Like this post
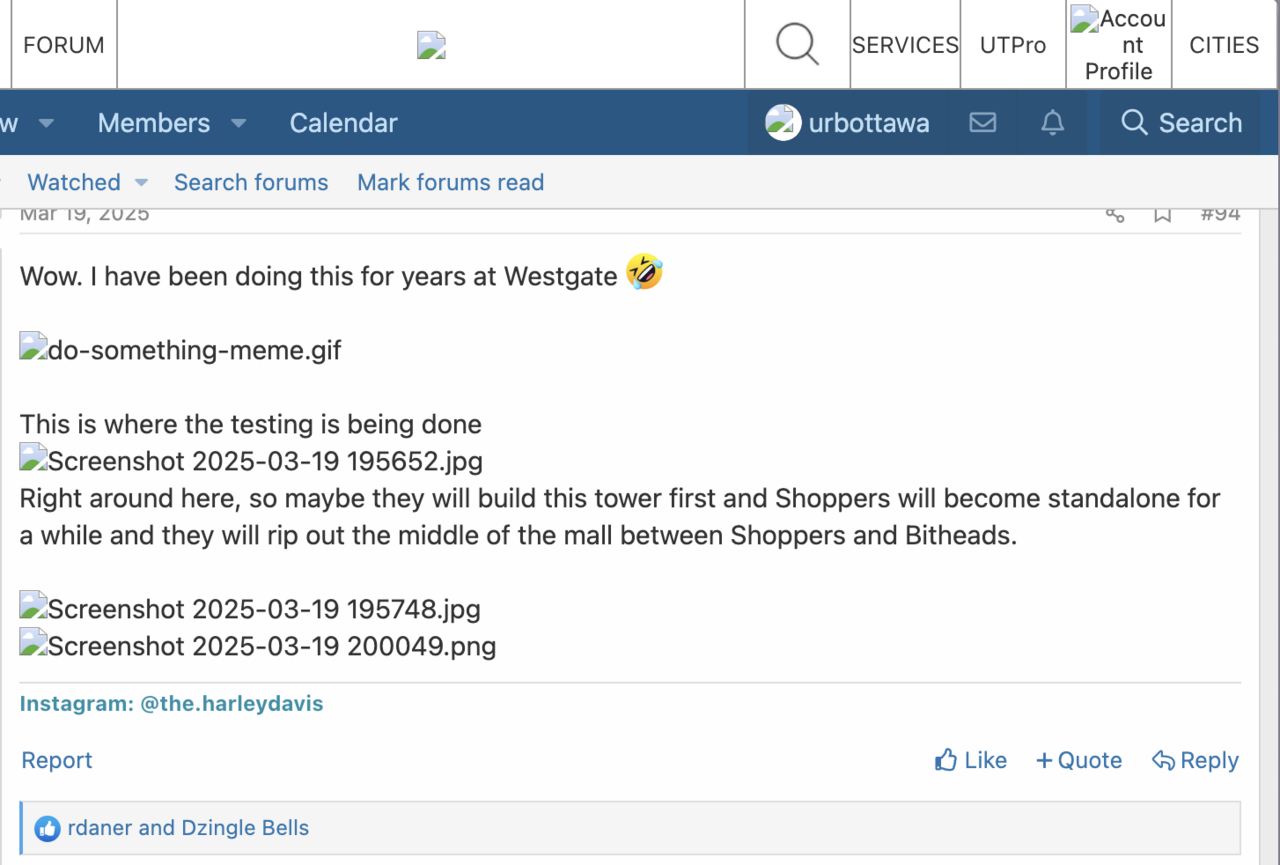 point(971,761)
